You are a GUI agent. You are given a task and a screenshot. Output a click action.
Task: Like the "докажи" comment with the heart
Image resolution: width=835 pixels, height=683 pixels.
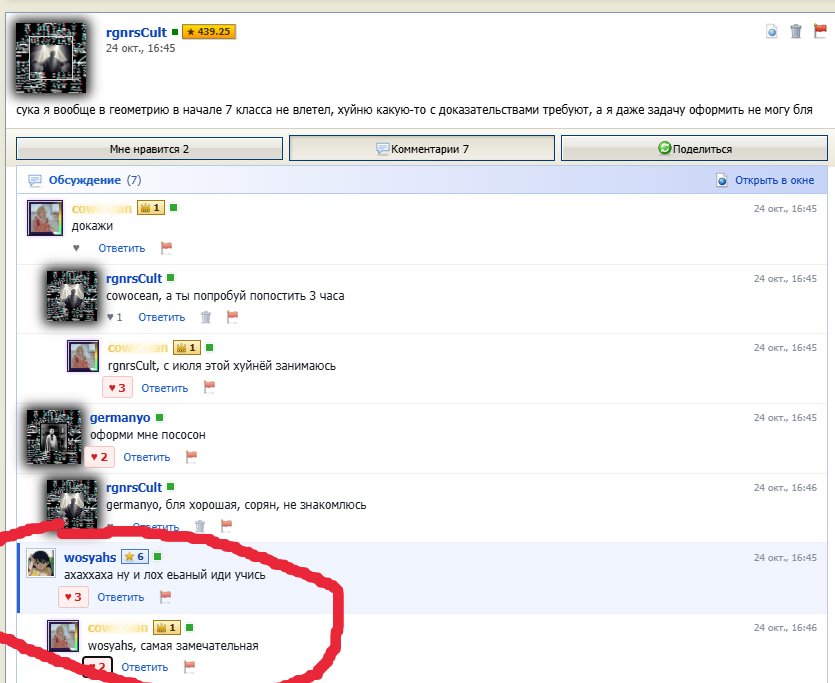point(76,248)
